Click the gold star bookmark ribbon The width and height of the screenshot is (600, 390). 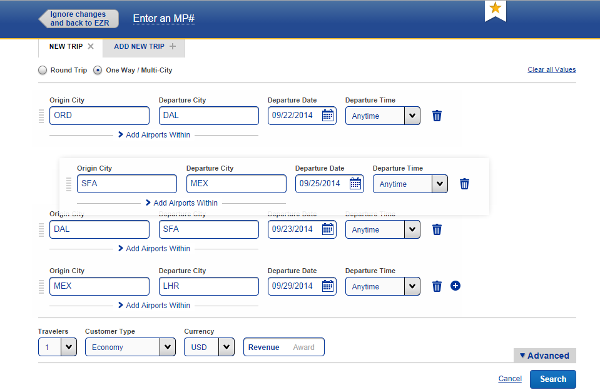click(496, 10)
